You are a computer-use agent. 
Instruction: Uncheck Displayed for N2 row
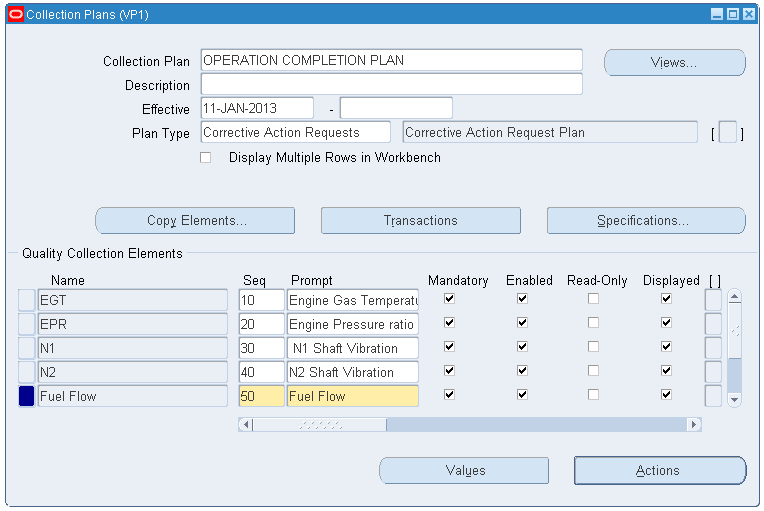pos(666,371)
